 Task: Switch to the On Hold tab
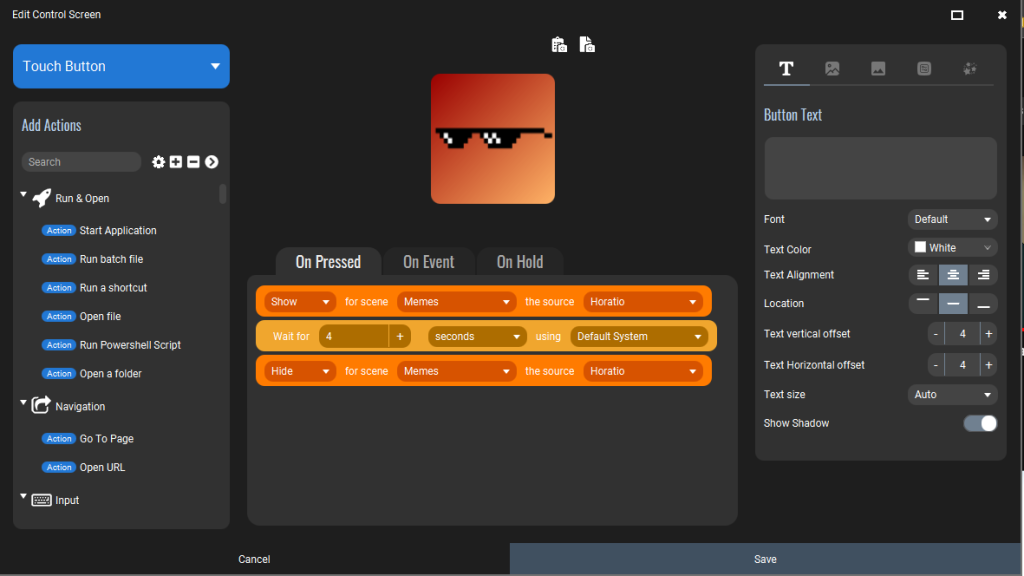pos(520,261)
